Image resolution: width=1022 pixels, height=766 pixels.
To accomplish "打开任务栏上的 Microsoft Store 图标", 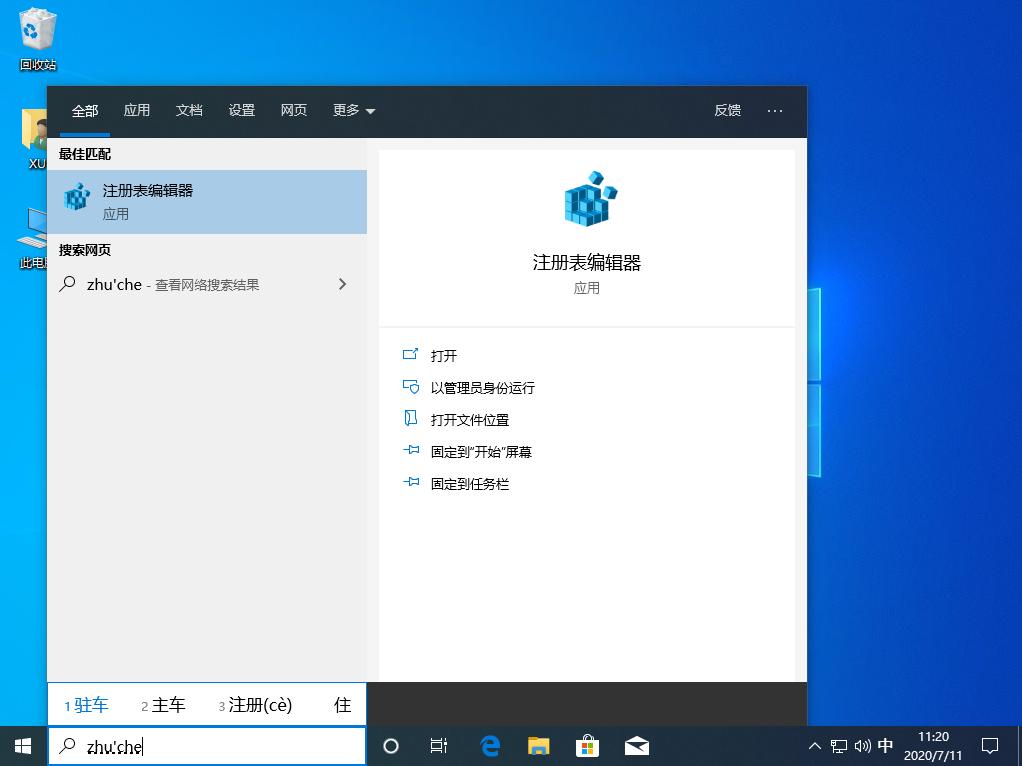I will tap(587, 745).
